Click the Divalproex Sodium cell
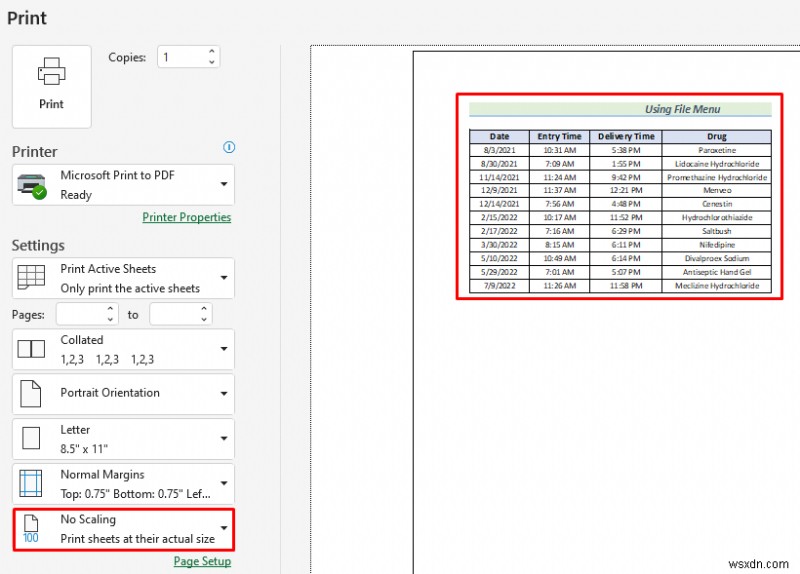Viewport: 800px width, 574px height. pyautogui.click(x=717, y=258)
